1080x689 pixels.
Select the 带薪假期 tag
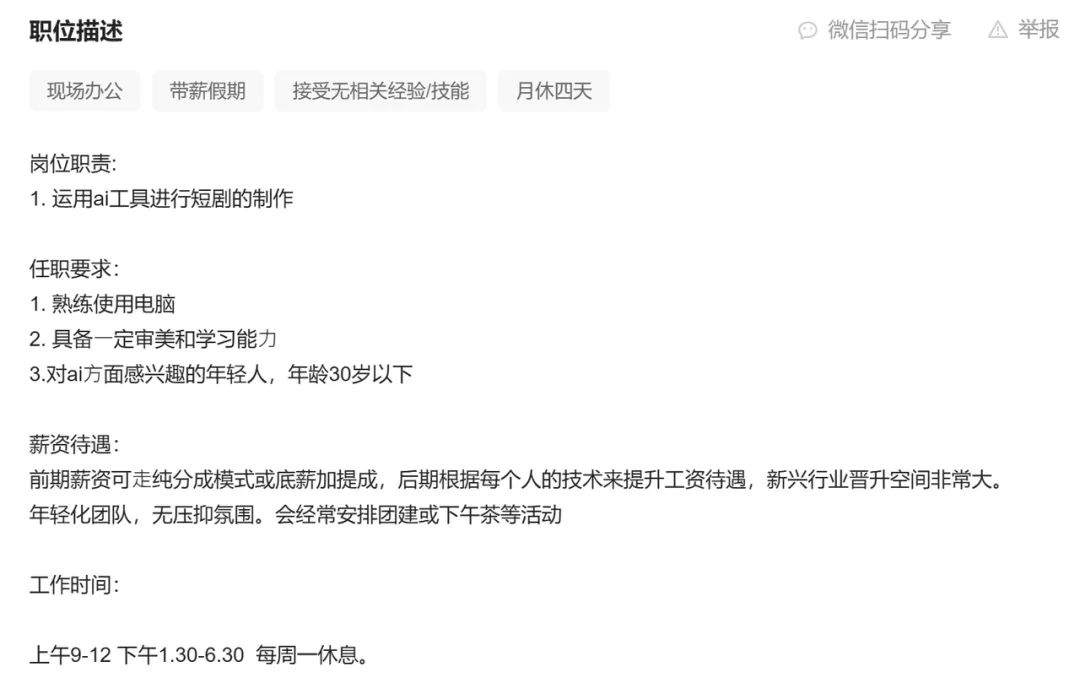[x=208, y=91]
